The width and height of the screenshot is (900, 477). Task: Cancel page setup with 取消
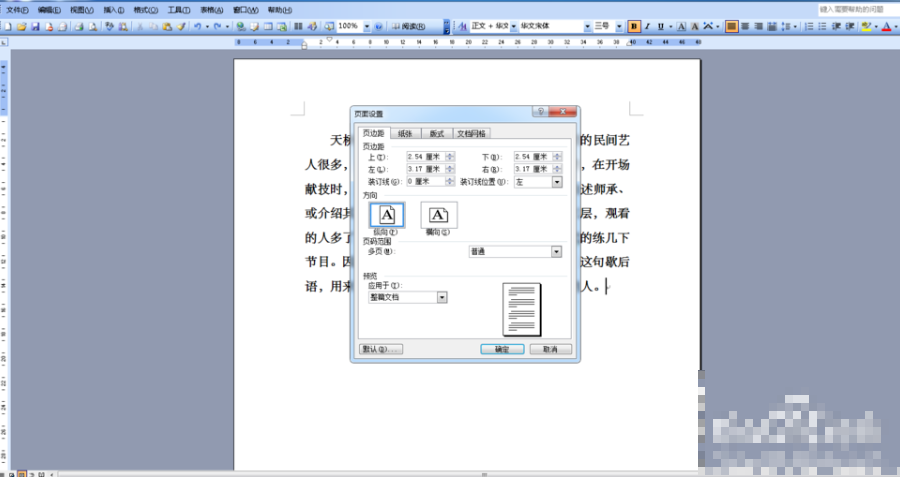(x=550, y=349)
